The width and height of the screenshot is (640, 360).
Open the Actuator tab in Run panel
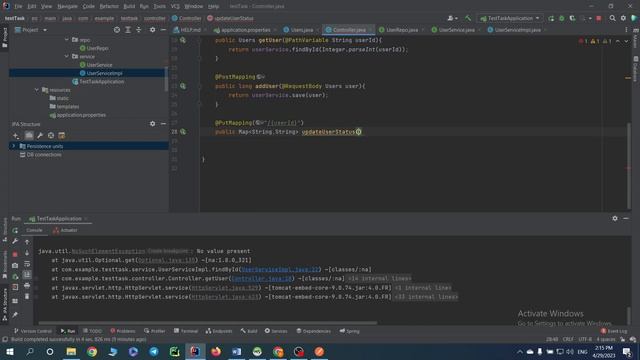65,231
